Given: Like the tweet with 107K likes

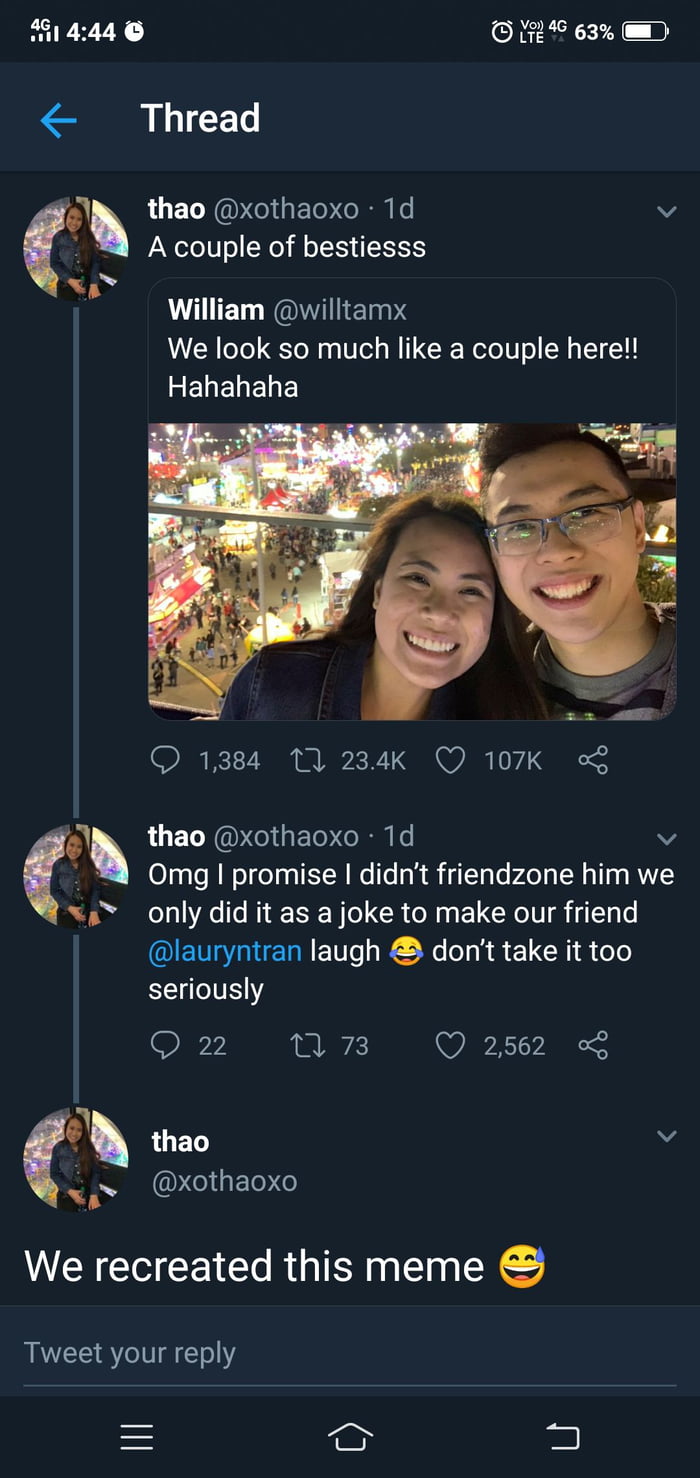Looking at the screenshot, I should (452, 761).
